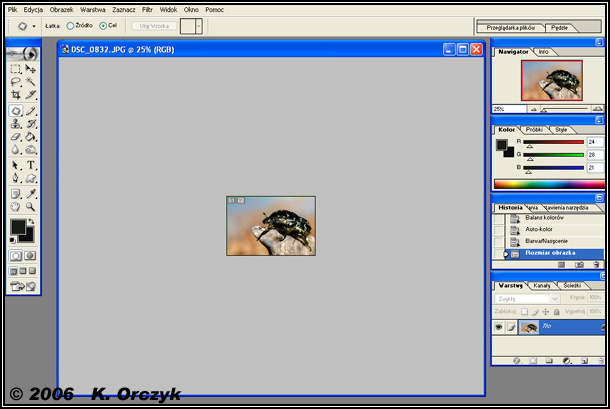Click the color spectrum ramp bar

point(549,184)
